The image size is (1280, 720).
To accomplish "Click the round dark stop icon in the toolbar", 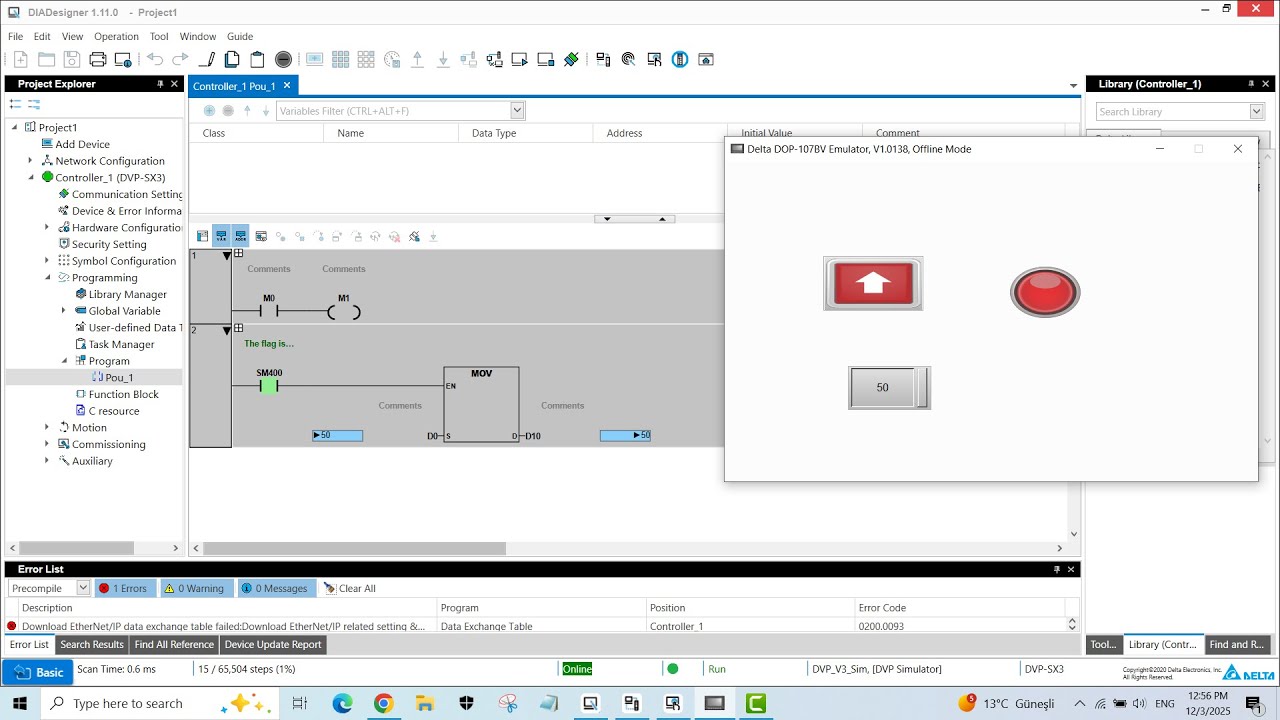I will click(283, 59).
